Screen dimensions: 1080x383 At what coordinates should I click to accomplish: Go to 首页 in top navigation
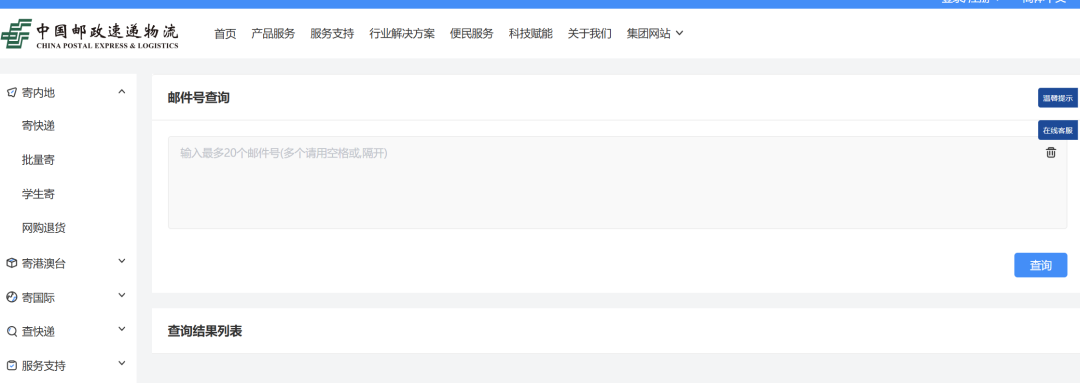point(225,33)
